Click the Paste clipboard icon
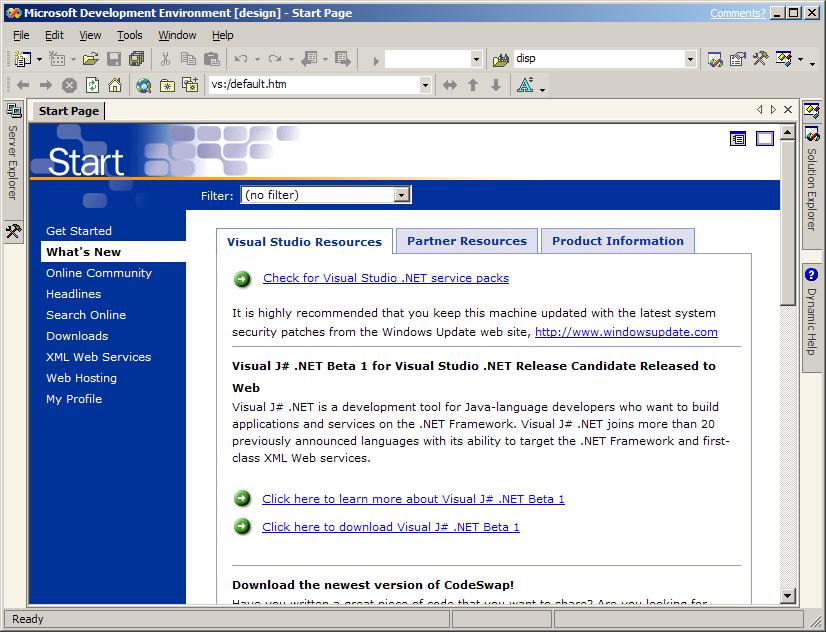 (212, 59)
